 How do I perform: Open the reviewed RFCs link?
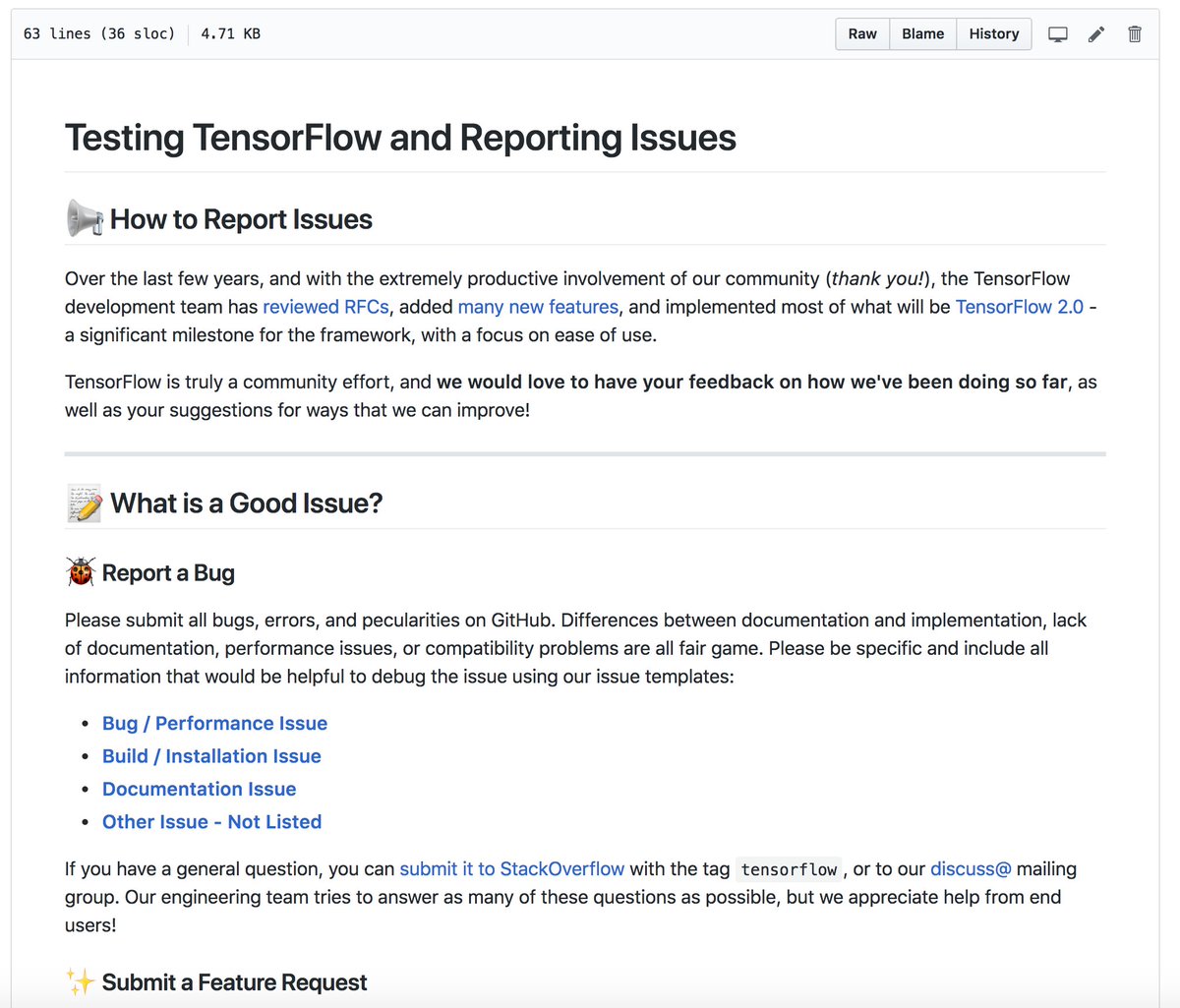click(x=325, y=307)
